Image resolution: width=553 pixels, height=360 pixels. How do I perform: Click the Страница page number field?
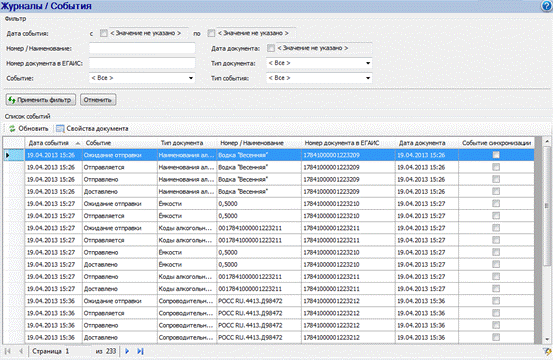coord(78,351)
